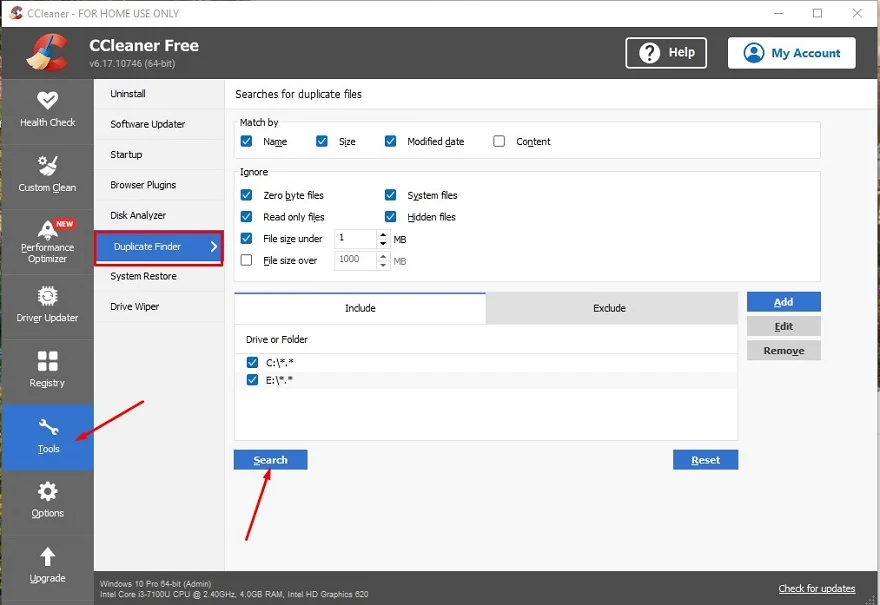The height and width of the screenshot is (605, 880).
Task: Open the Options gear icon
Action: coord(47,492)
